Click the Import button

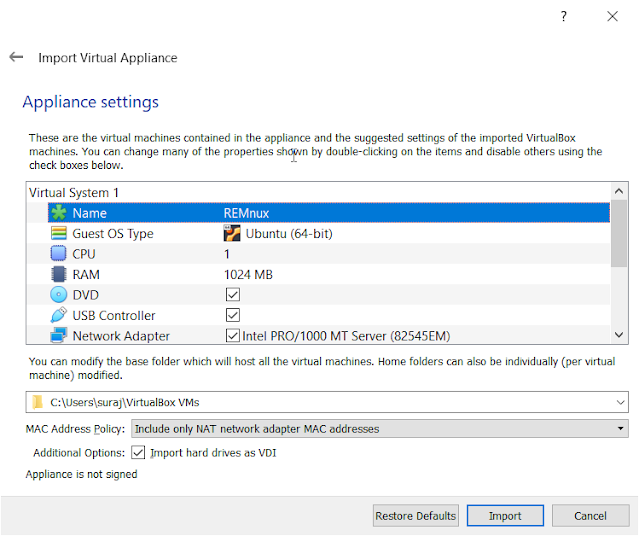tap(505, 516)
